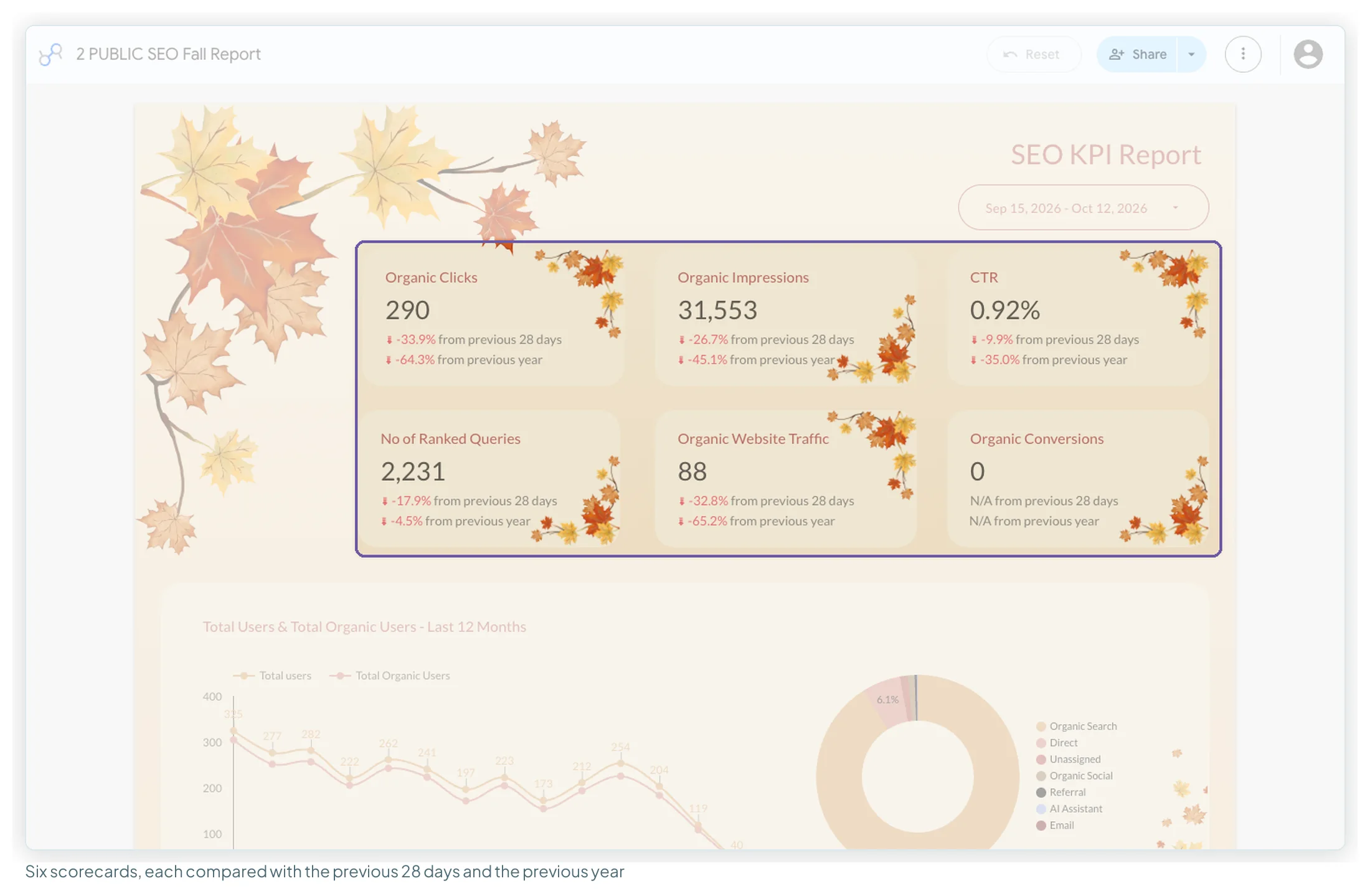Screen dimensions: 1370x896
Task: Select the No of Ranked Queries value 2,231
Action: [x=413, y=471]
